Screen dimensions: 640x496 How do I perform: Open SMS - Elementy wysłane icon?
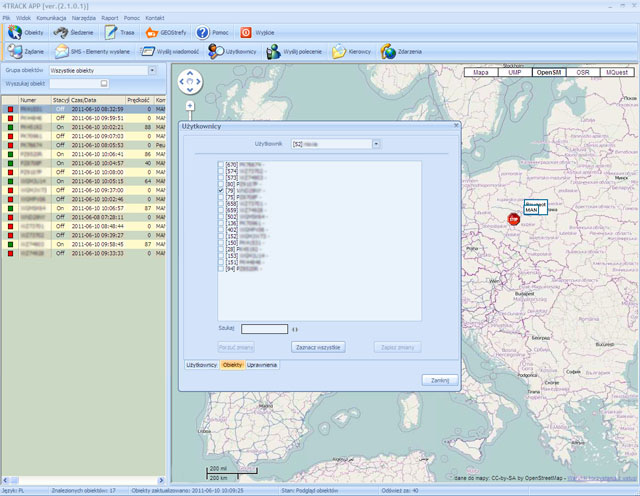pyautogui.click(x=62, y=51)
